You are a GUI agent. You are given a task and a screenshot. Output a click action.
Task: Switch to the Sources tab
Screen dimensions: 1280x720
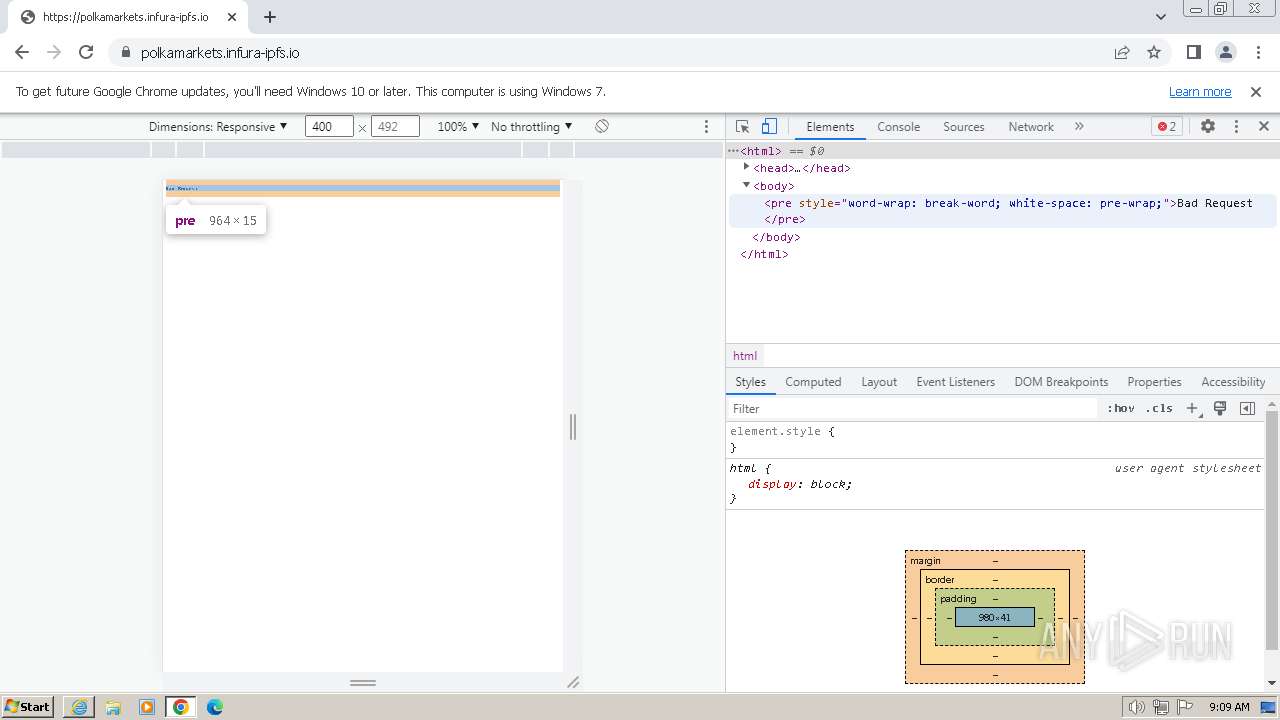click(964, 127)
